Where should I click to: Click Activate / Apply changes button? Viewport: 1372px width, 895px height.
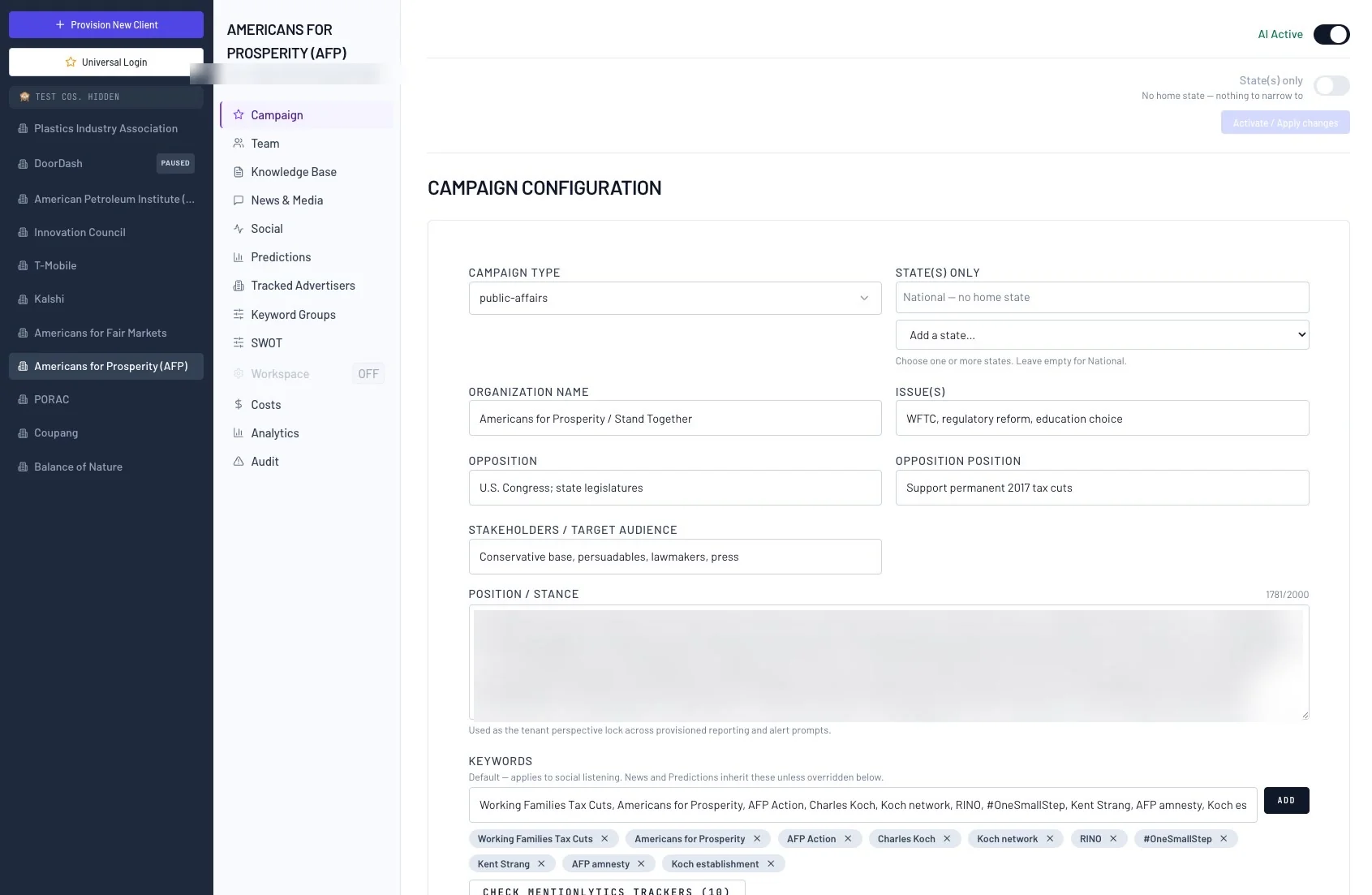click(x=1285, y=123)
